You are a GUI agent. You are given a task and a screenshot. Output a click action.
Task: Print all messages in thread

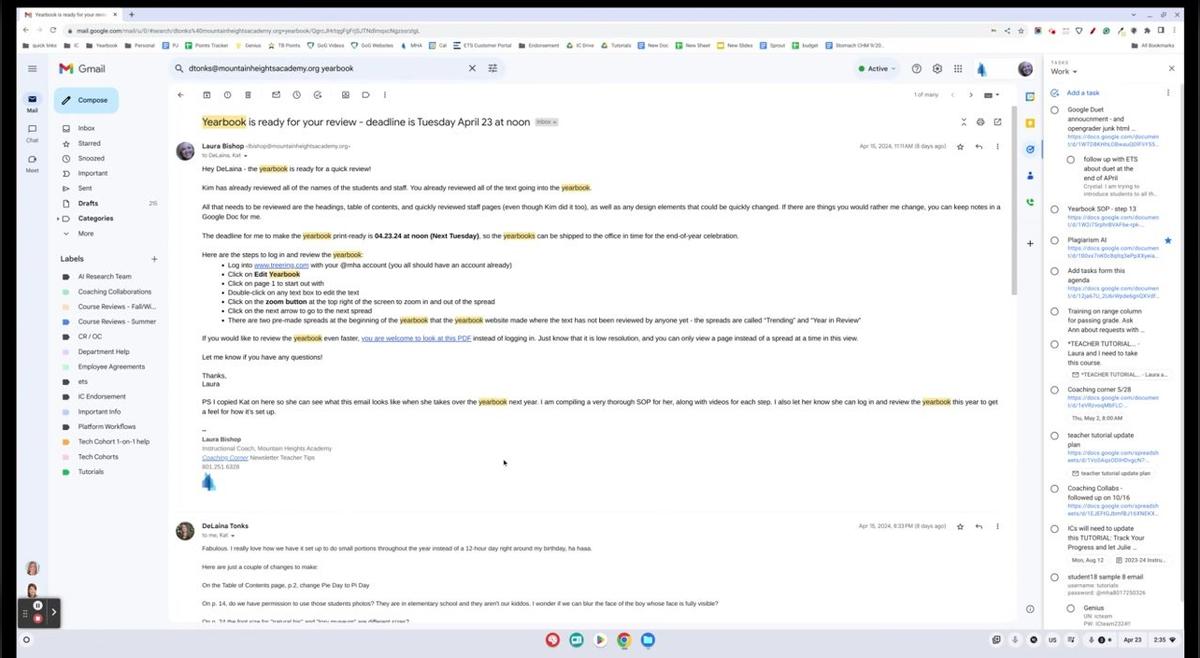[x=980, y=122]
